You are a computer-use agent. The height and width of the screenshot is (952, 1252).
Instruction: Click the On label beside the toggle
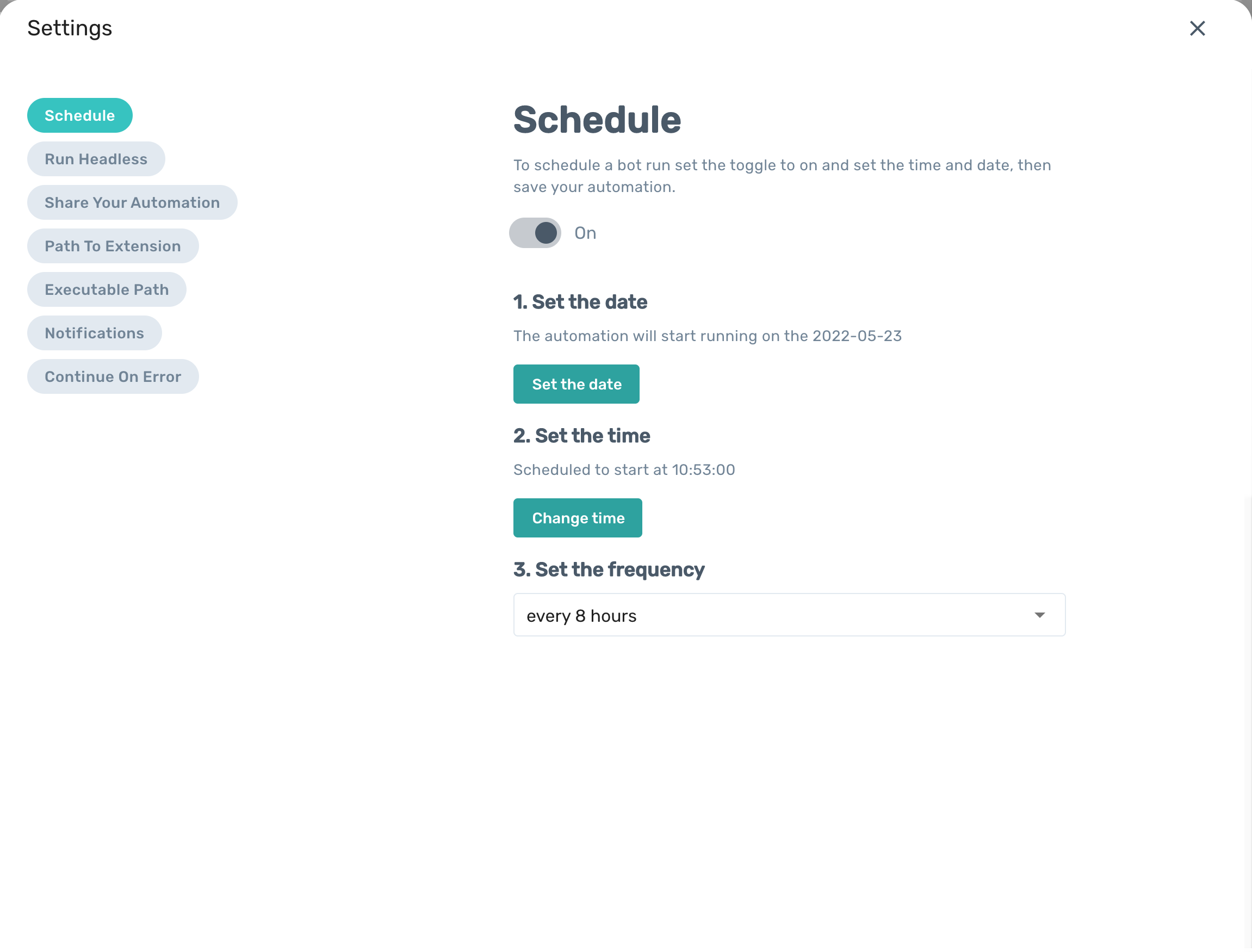585,233
